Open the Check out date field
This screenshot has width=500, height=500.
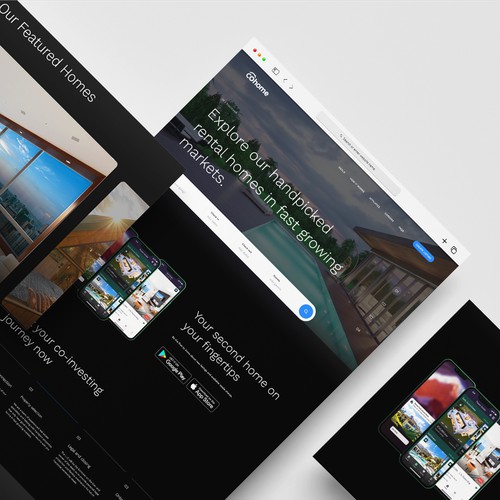pyautogui.click(x=245, y=251)
